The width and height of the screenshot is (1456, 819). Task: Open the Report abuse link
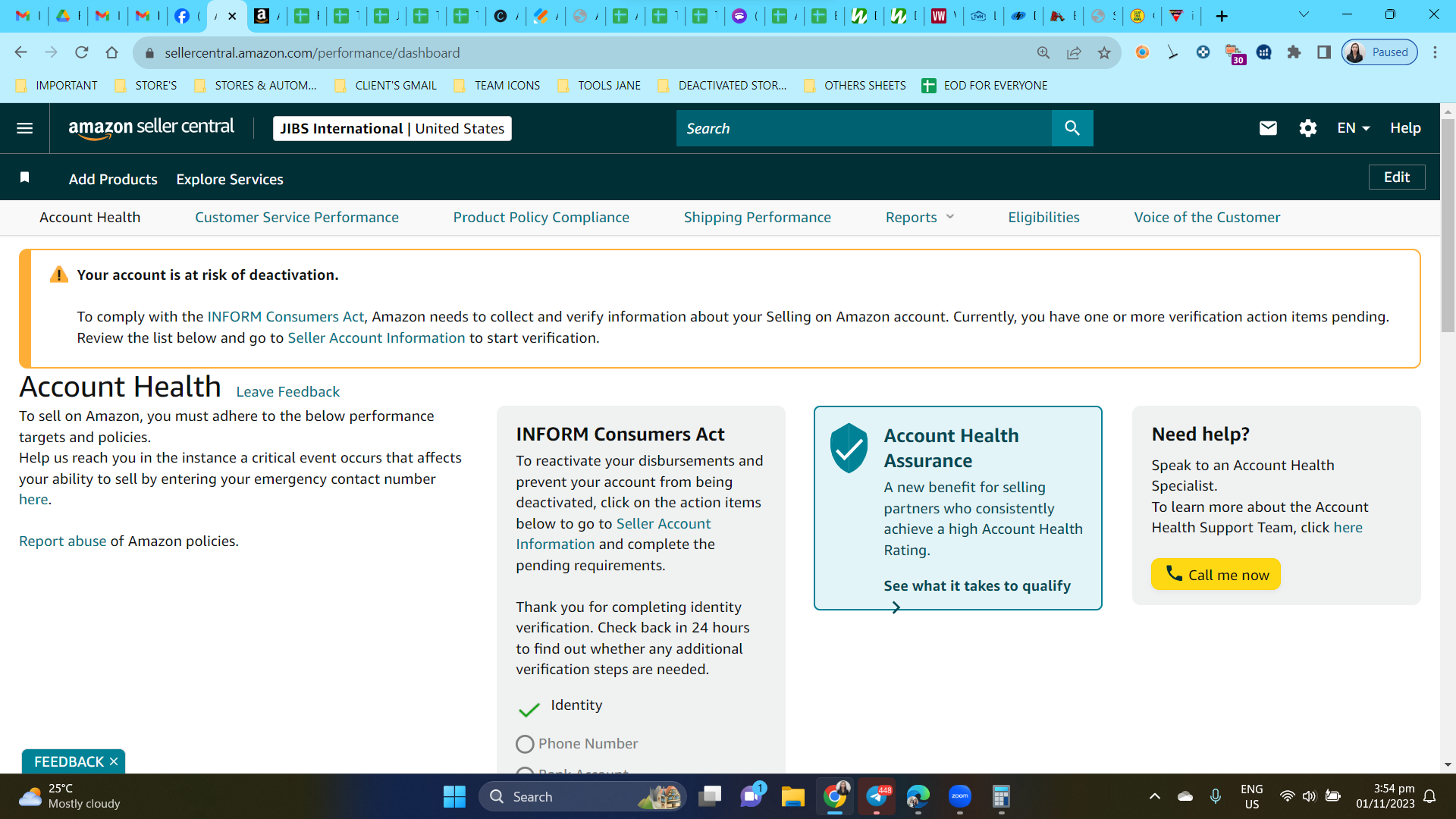click(x=63, y=541)
